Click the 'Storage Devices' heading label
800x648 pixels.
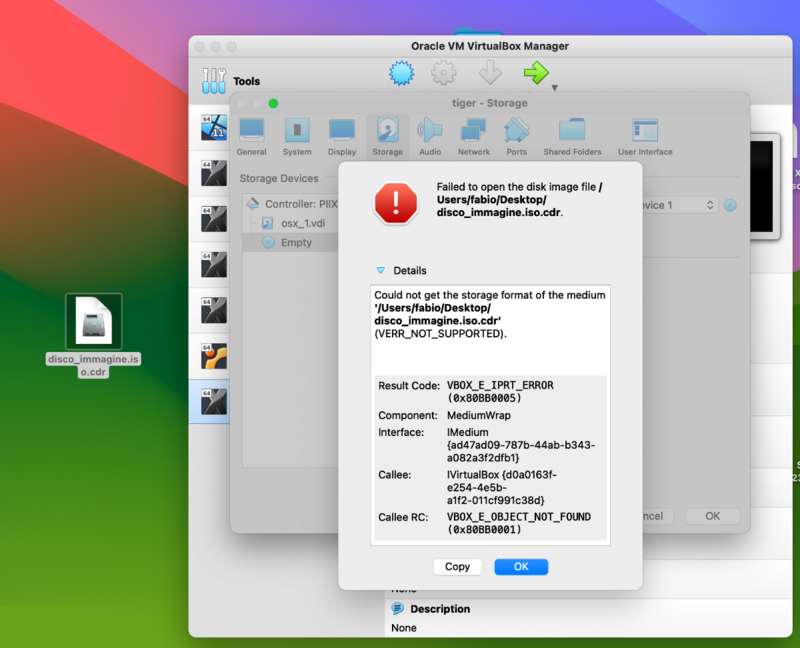pyautogui.click(x=279, y=178)
